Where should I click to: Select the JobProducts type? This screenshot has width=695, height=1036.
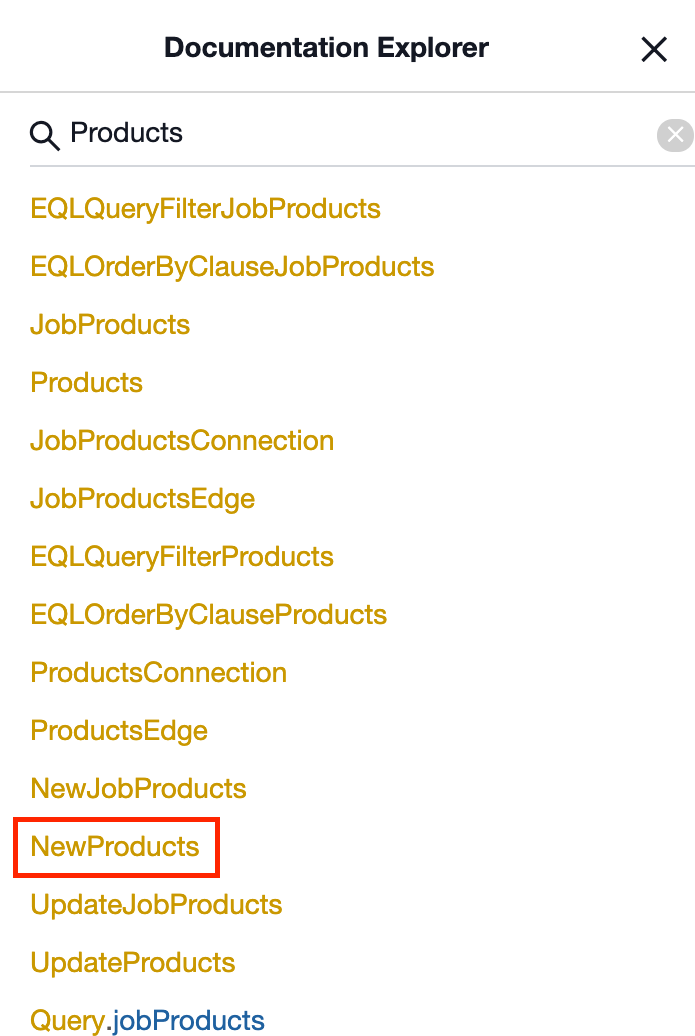pos(110,324)
